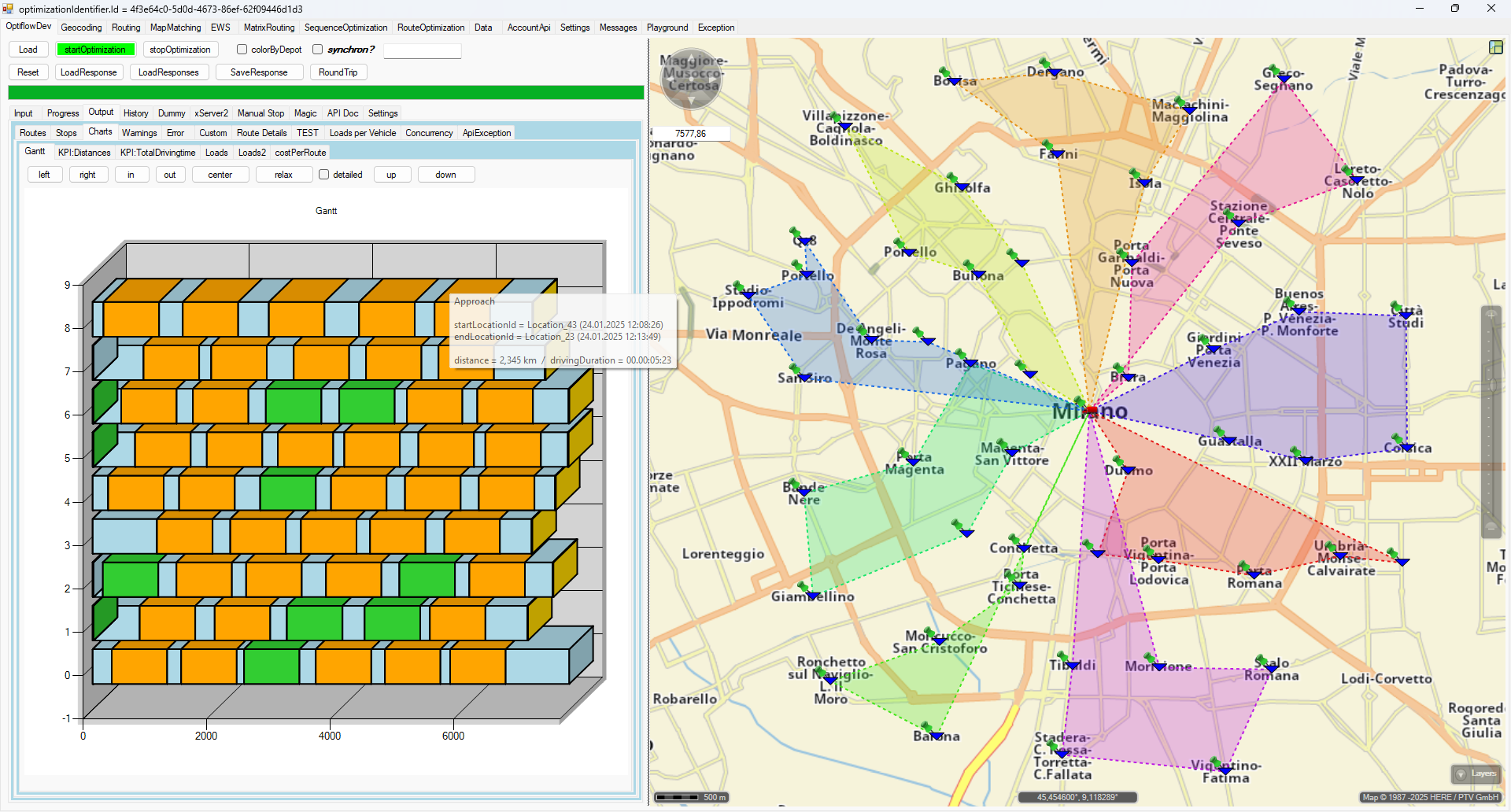Screen dimensions: 1511x812
Task: Click the text field next to synchron?
Action: pos(422,50)
